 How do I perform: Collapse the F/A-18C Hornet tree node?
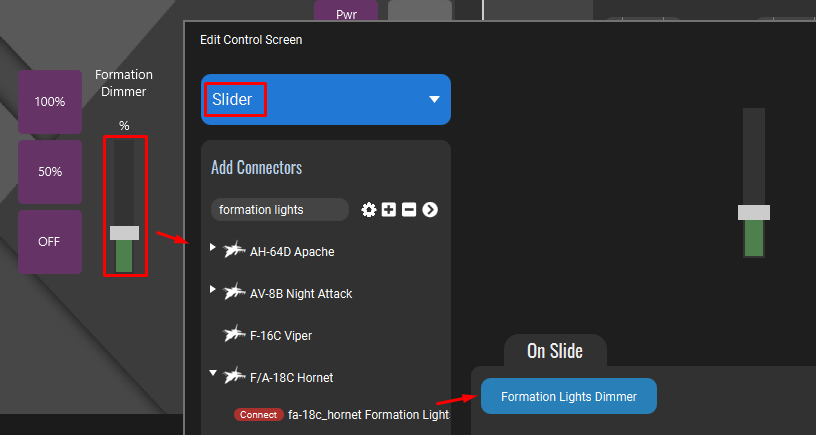coord(212,373)
